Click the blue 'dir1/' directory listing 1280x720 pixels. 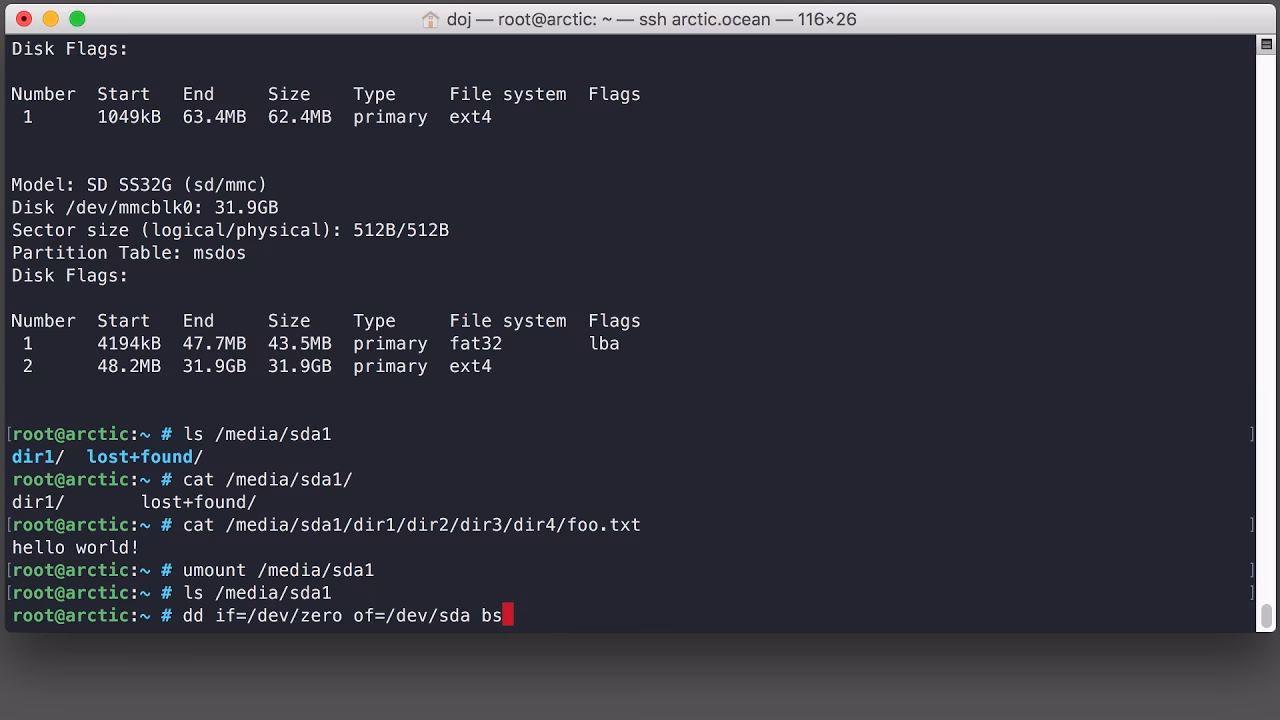[38, 457]
